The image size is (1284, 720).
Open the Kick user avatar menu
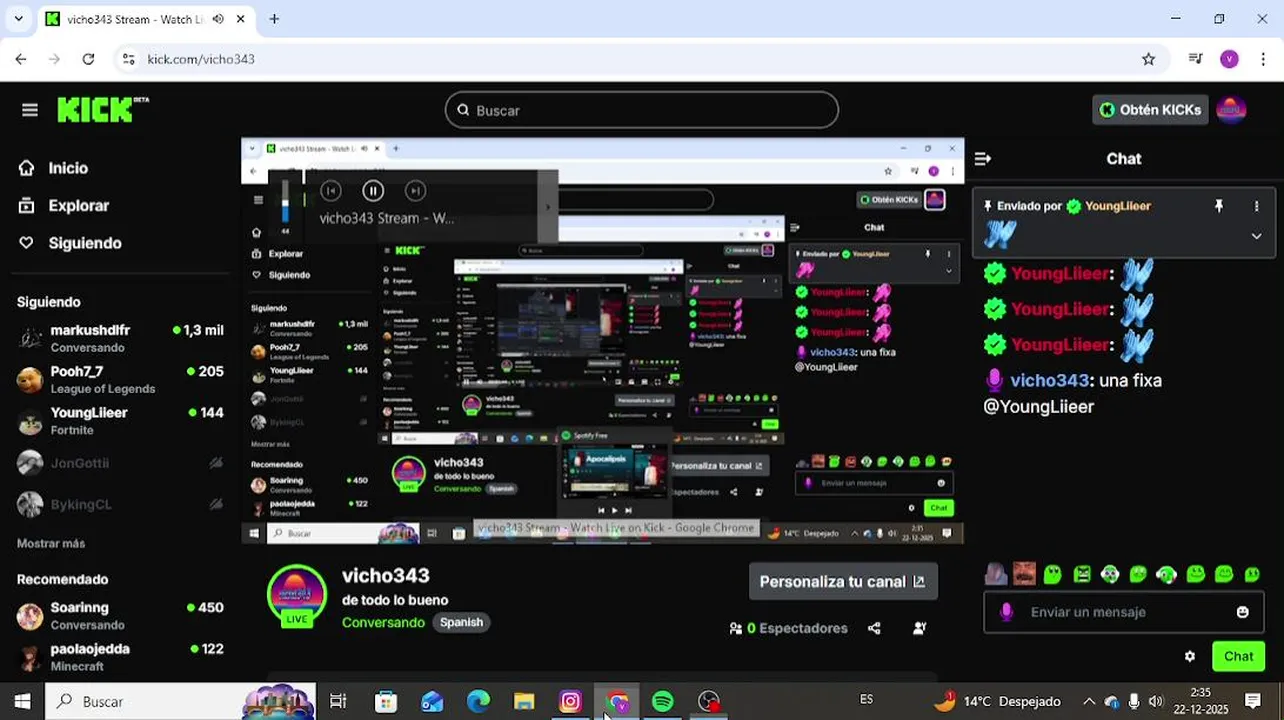pos(1231,110)
